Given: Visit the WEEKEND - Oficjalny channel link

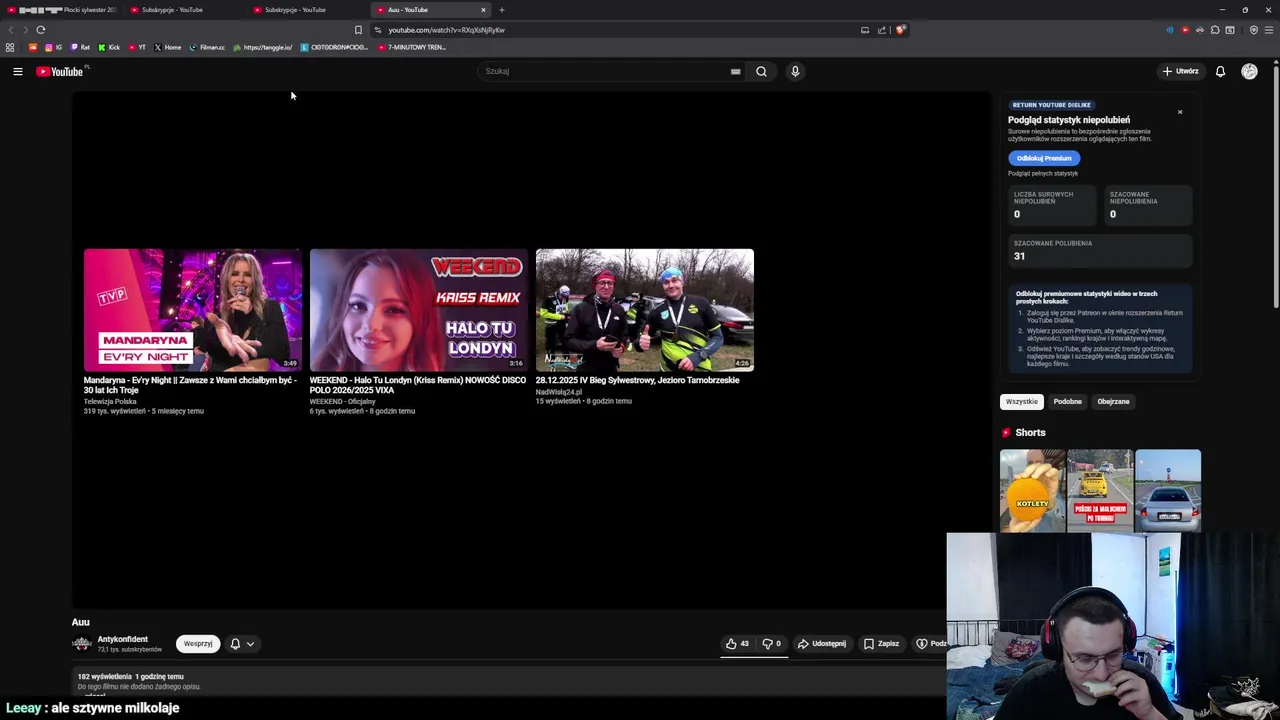Looking at the screenshot, I should pyautogui.click(x=342, y=401).
